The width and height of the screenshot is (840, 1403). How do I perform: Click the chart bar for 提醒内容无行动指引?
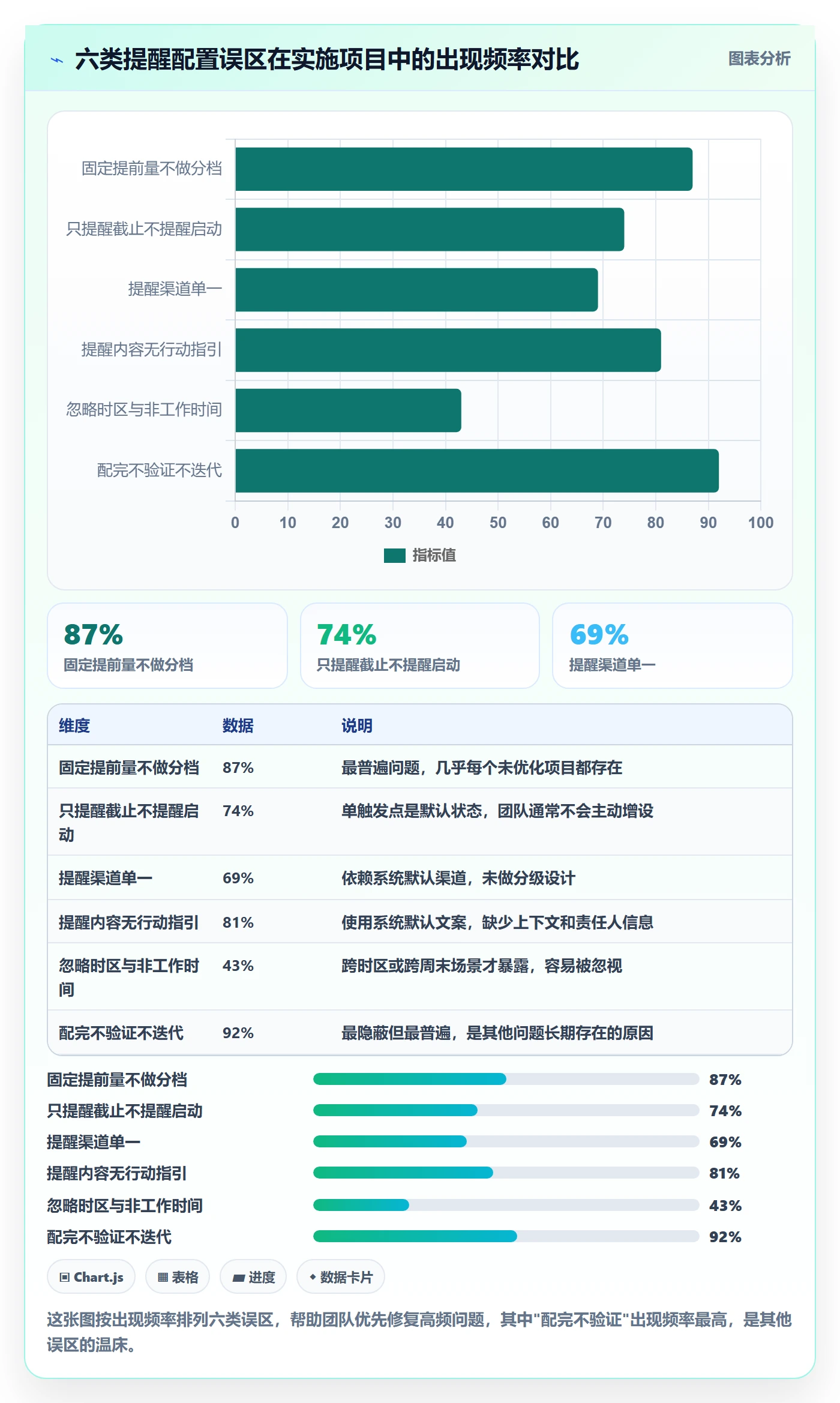tap(448, 350)
